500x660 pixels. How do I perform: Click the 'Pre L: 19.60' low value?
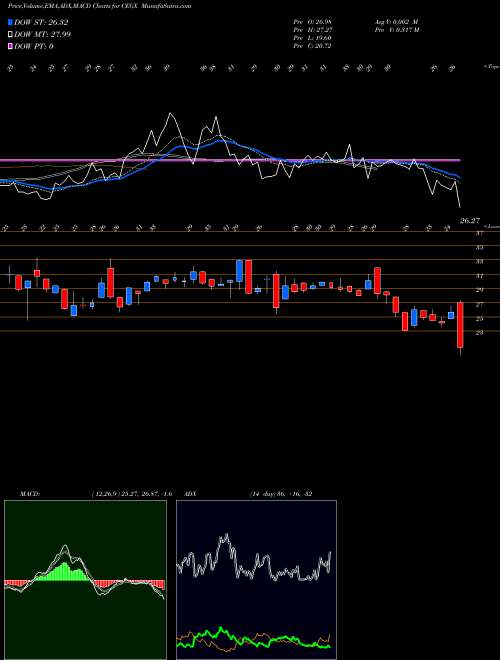pos(313,38)
